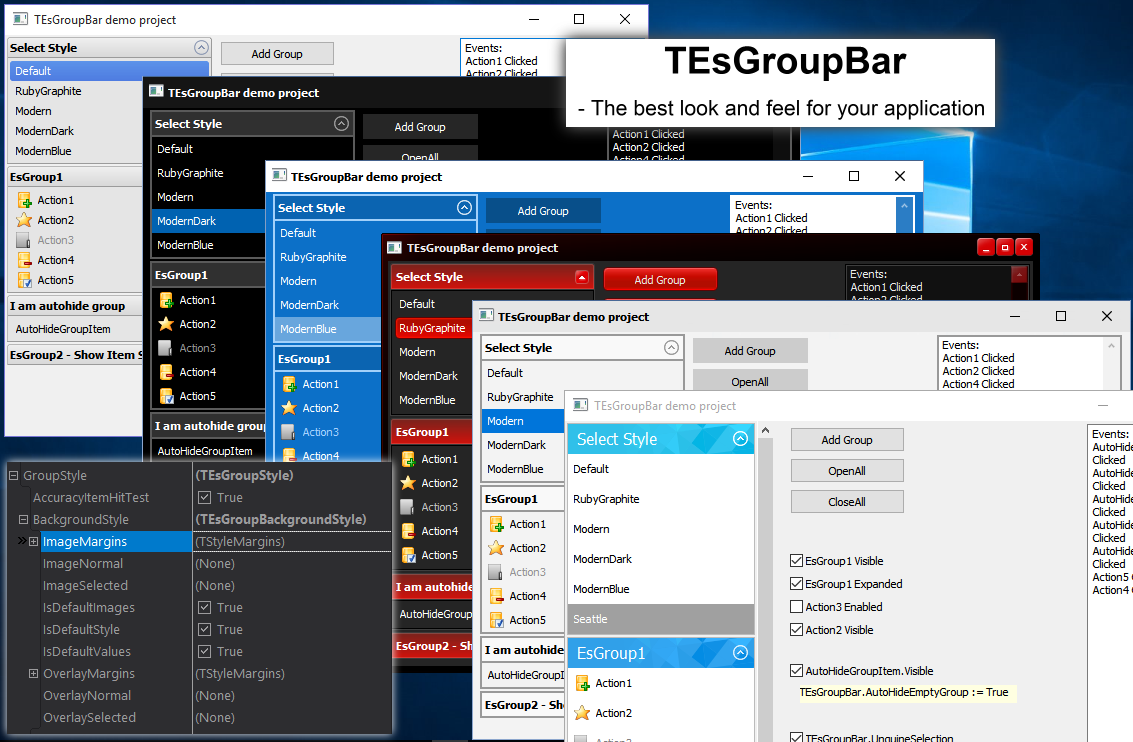Click Action2 star icon in the Seattle-style window
The height and width of the screenshot is (742, 1133).
(583, 714)
